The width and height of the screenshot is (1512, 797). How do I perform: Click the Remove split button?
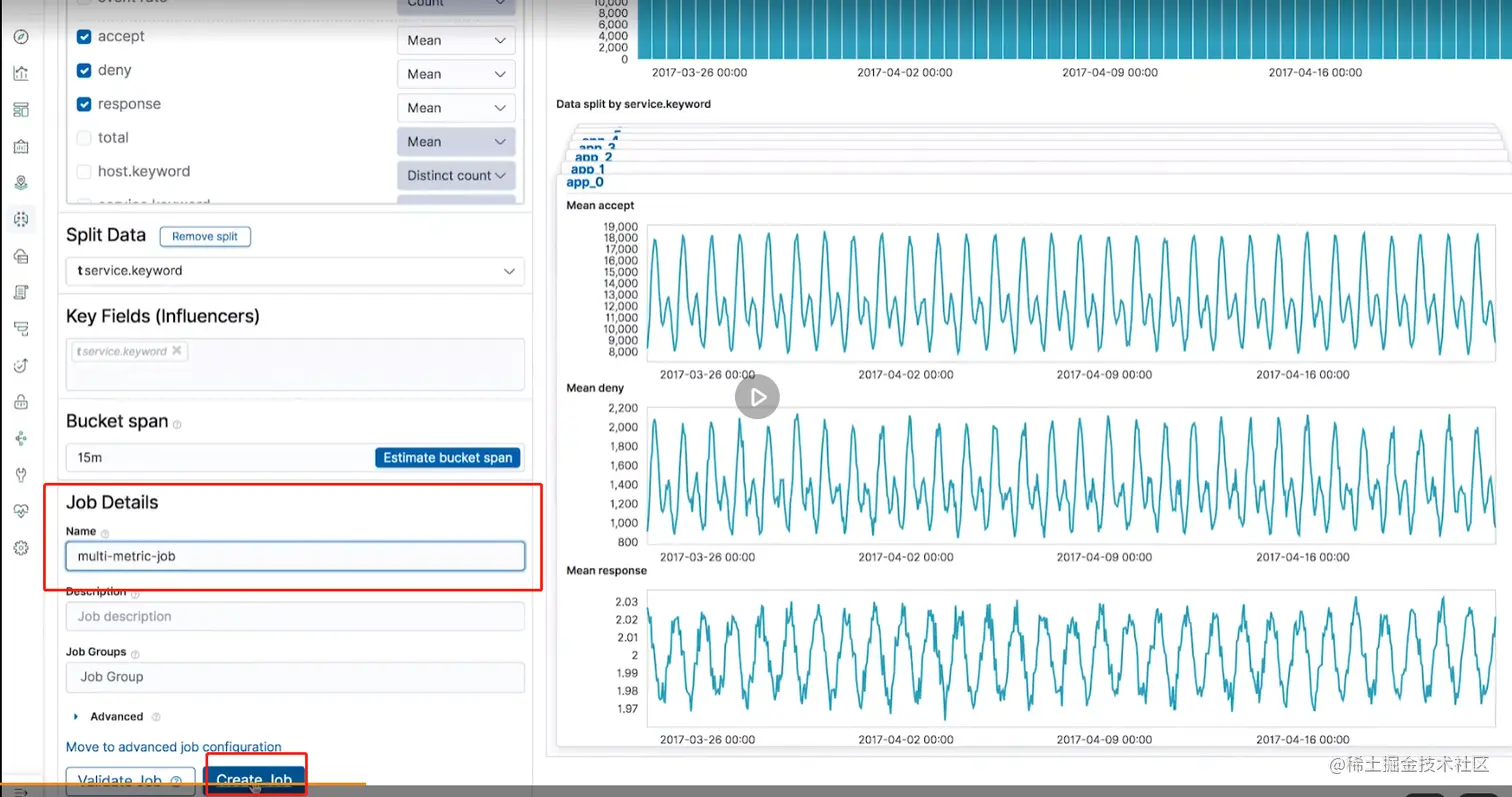point(205,237)
